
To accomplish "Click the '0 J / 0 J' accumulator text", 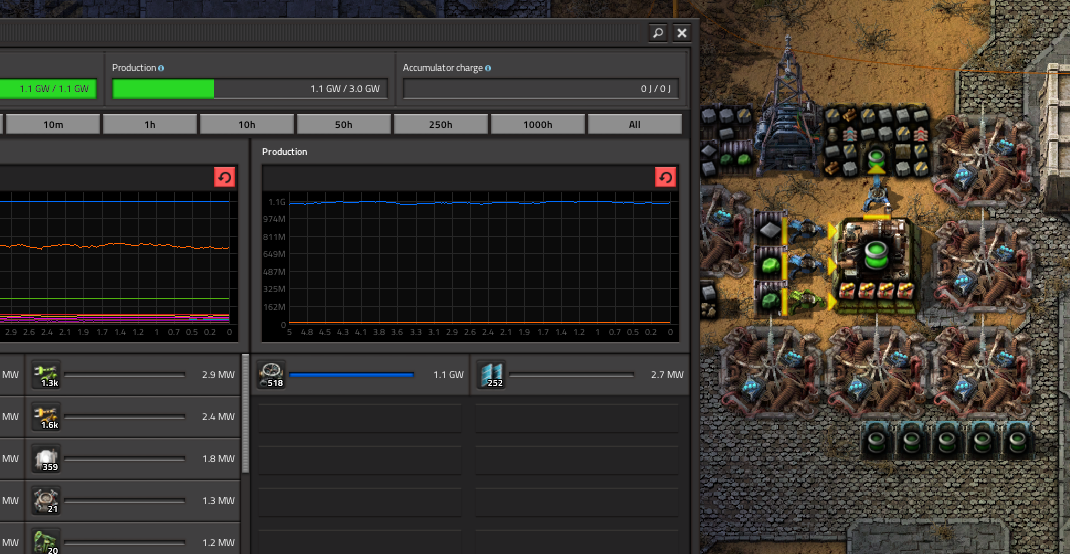I will tap(656, 89).
